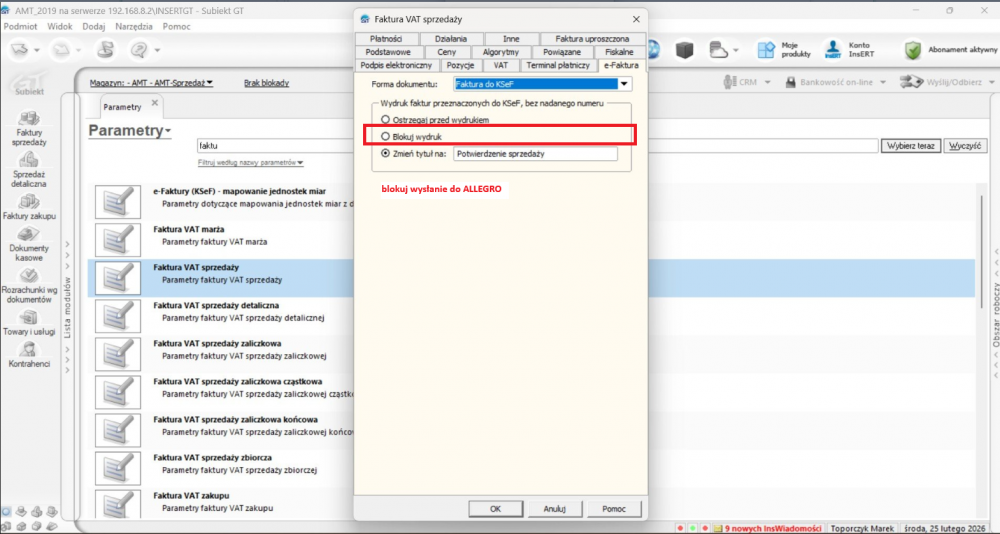
Task: Open the Dodaj menu
Action: [94, 27]
